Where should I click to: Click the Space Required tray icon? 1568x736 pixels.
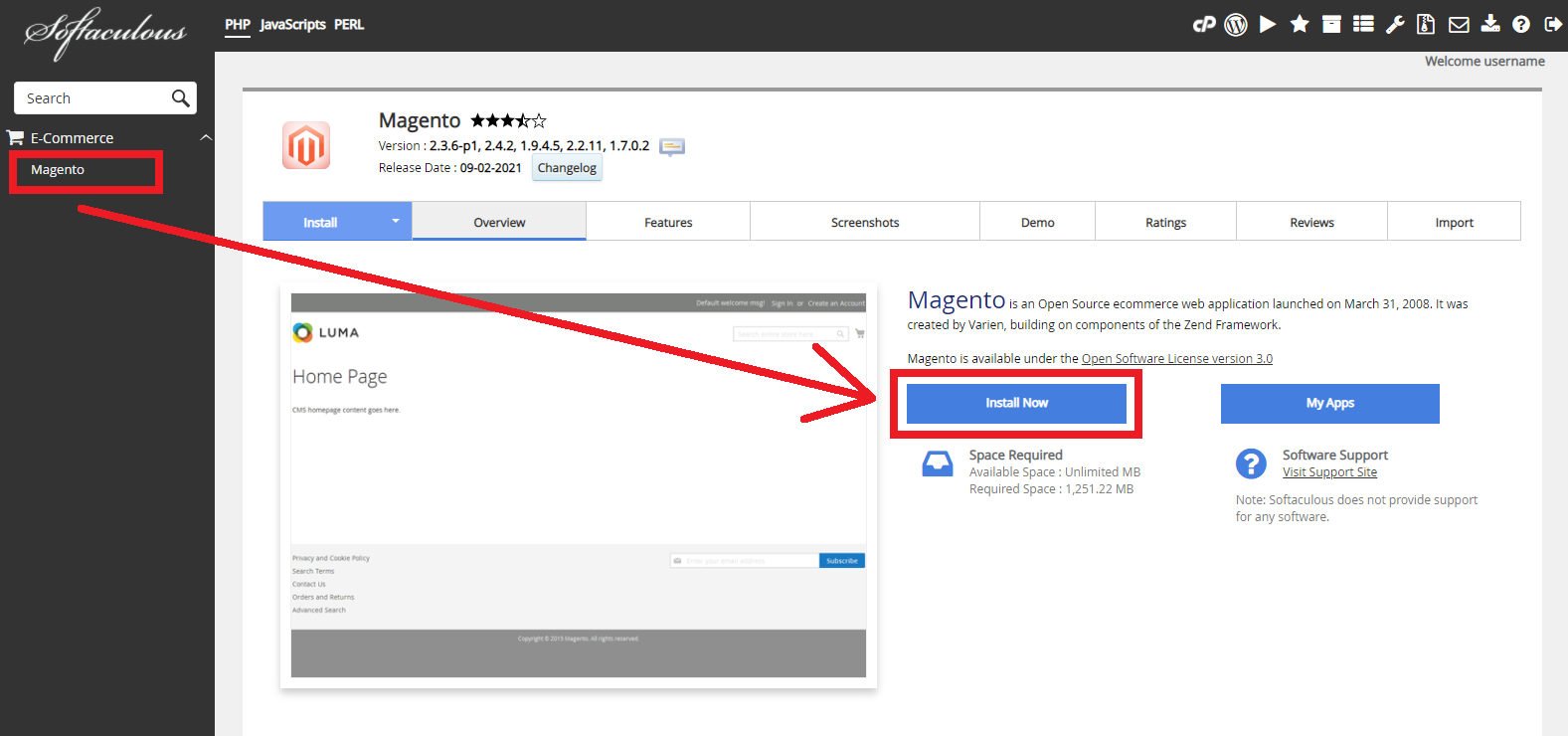tap(937, 464)
